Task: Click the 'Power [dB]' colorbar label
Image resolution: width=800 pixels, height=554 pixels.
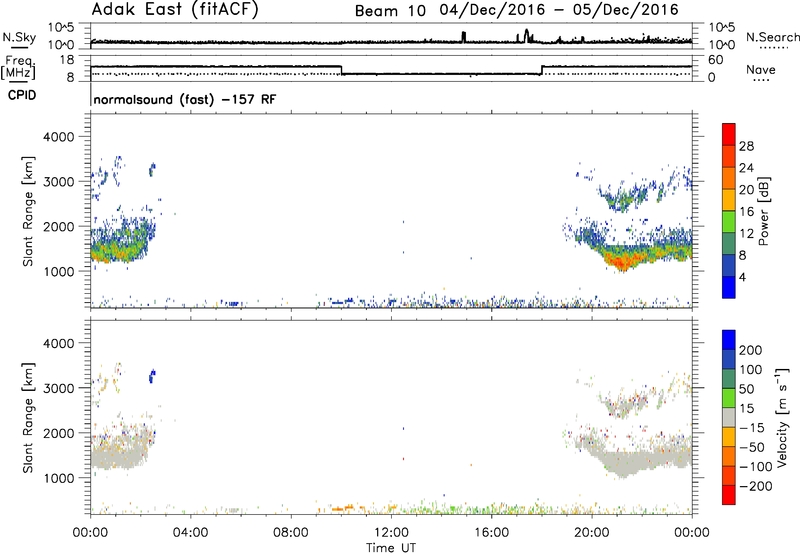Action: (764, 211)
